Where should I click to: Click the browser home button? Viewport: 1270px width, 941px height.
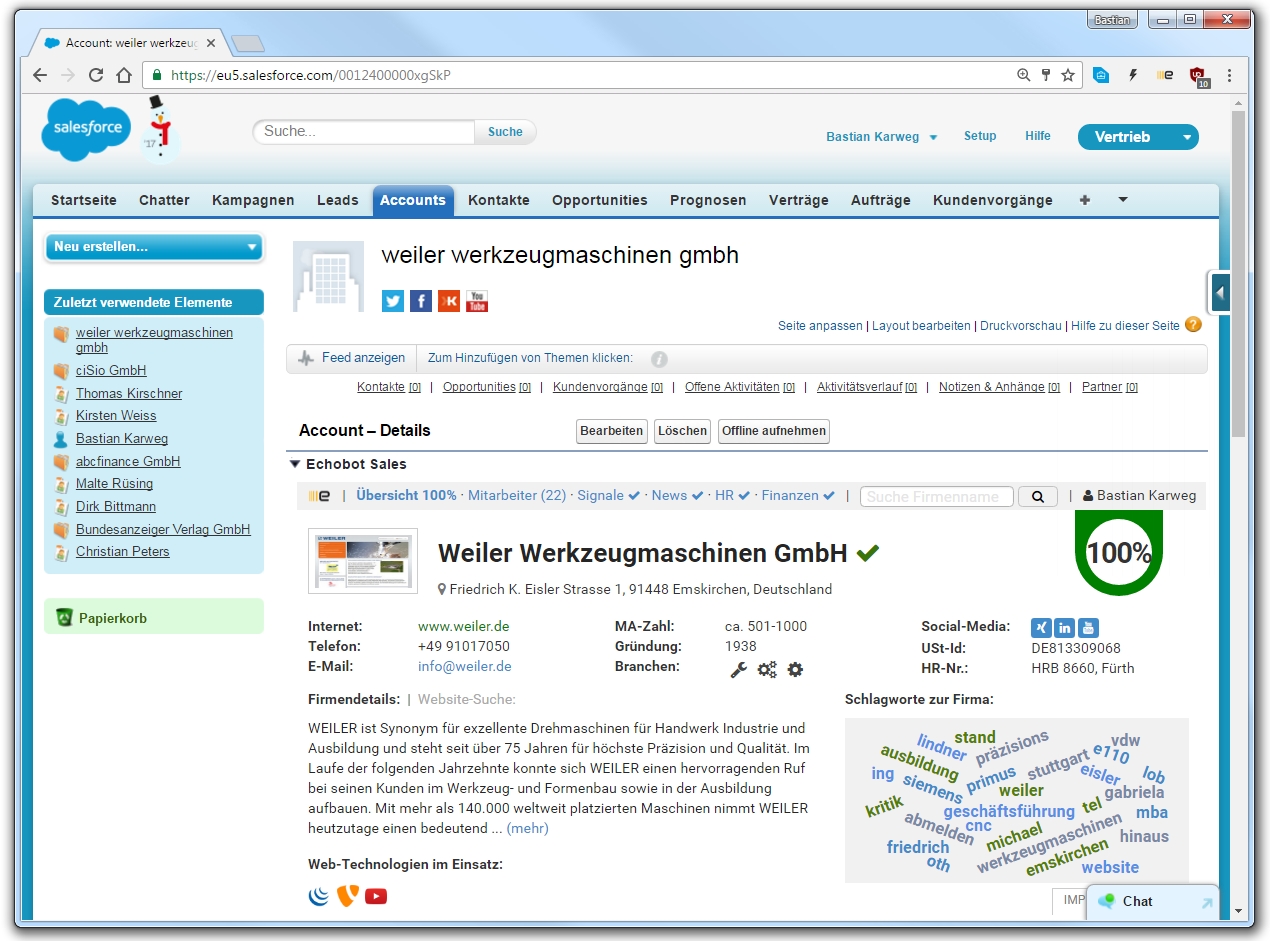click(x=124, y=75)
